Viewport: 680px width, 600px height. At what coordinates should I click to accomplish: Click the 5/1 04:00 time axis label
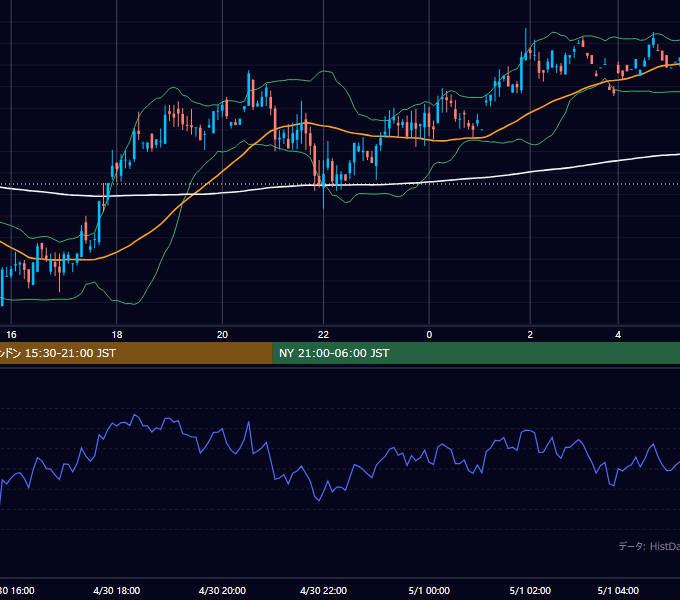(x=618, y=590)
